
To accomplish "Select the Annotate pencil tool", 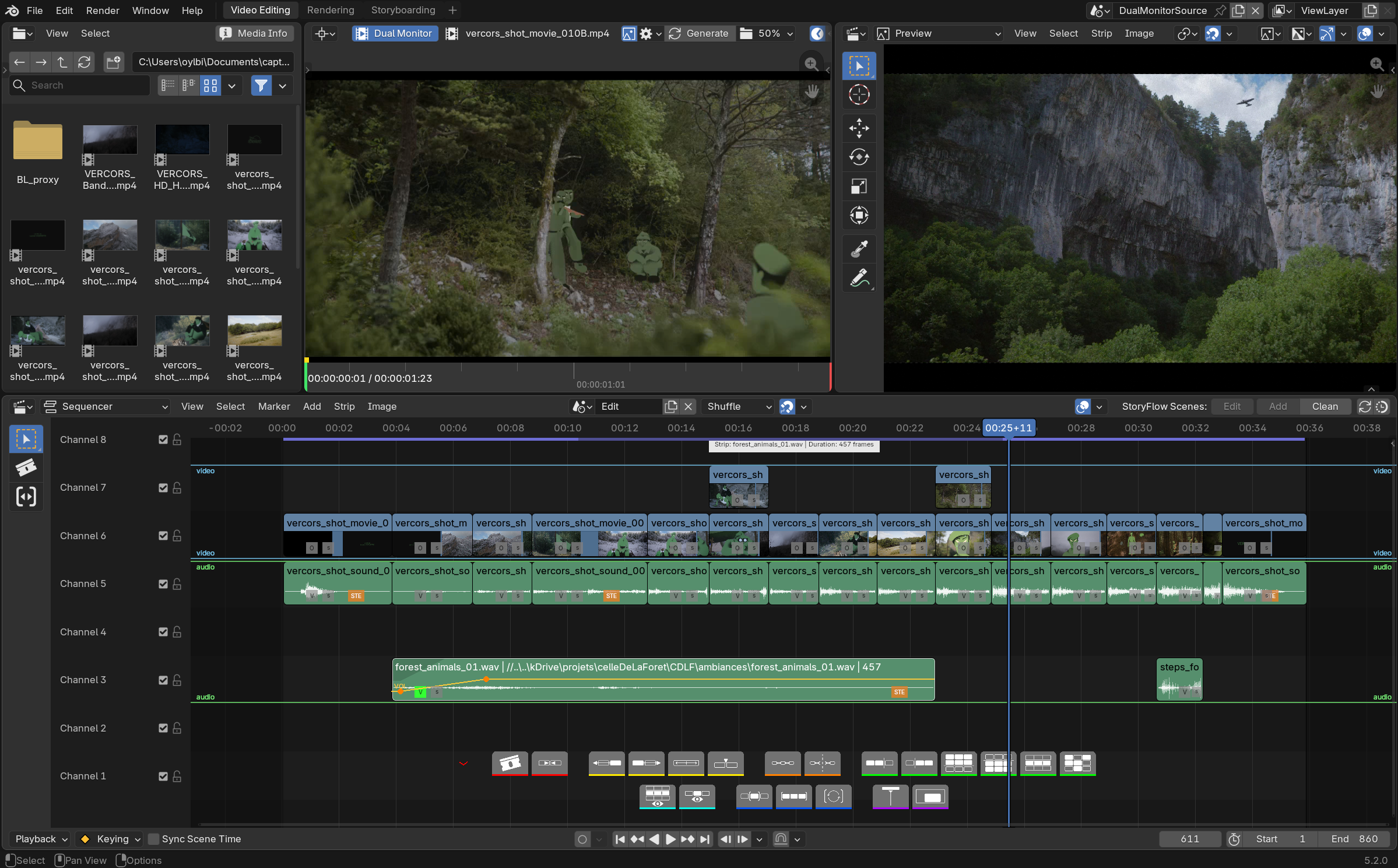I will click(x=859, y=278).
